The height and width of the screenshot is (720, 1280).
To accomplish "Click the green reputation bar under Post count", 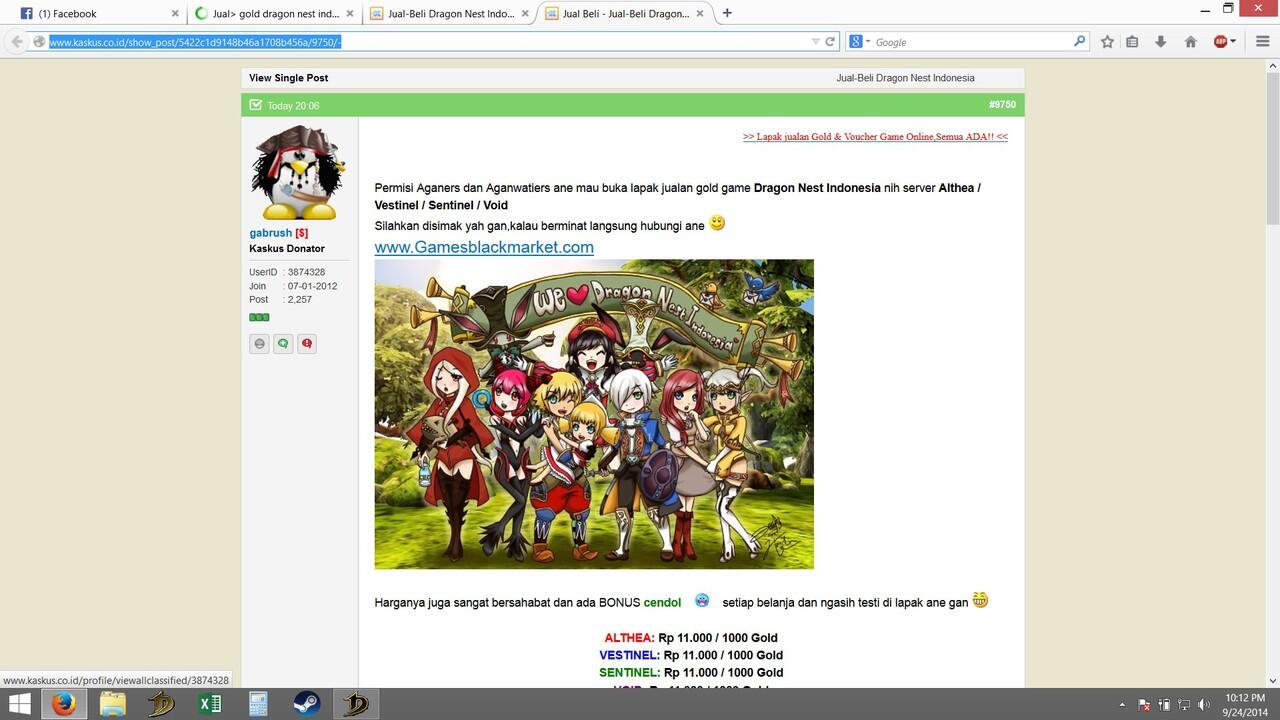I will click(259, 317).
